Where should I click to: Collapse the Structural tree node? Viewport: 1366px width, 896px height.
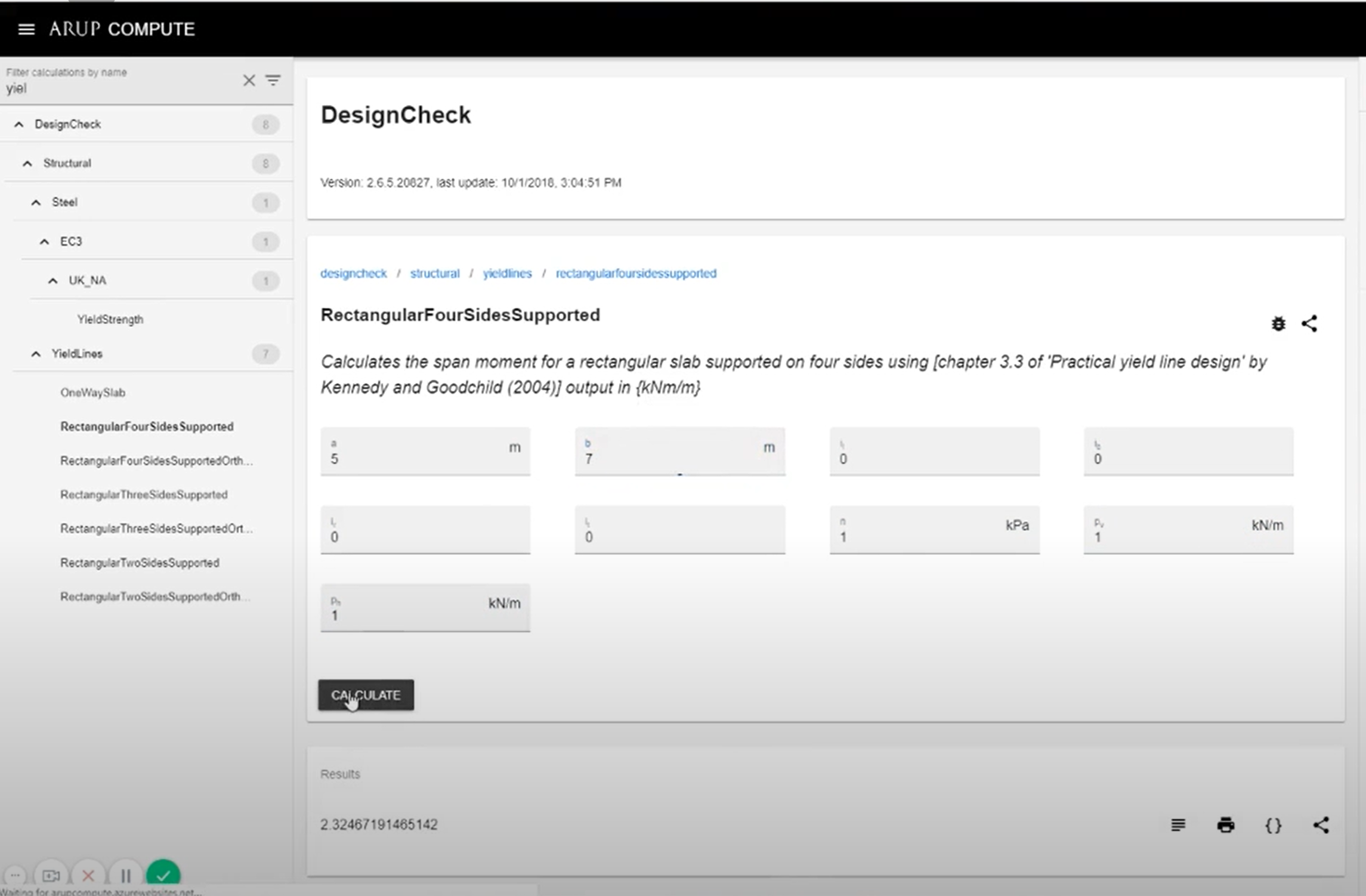(x=27, y=163)
